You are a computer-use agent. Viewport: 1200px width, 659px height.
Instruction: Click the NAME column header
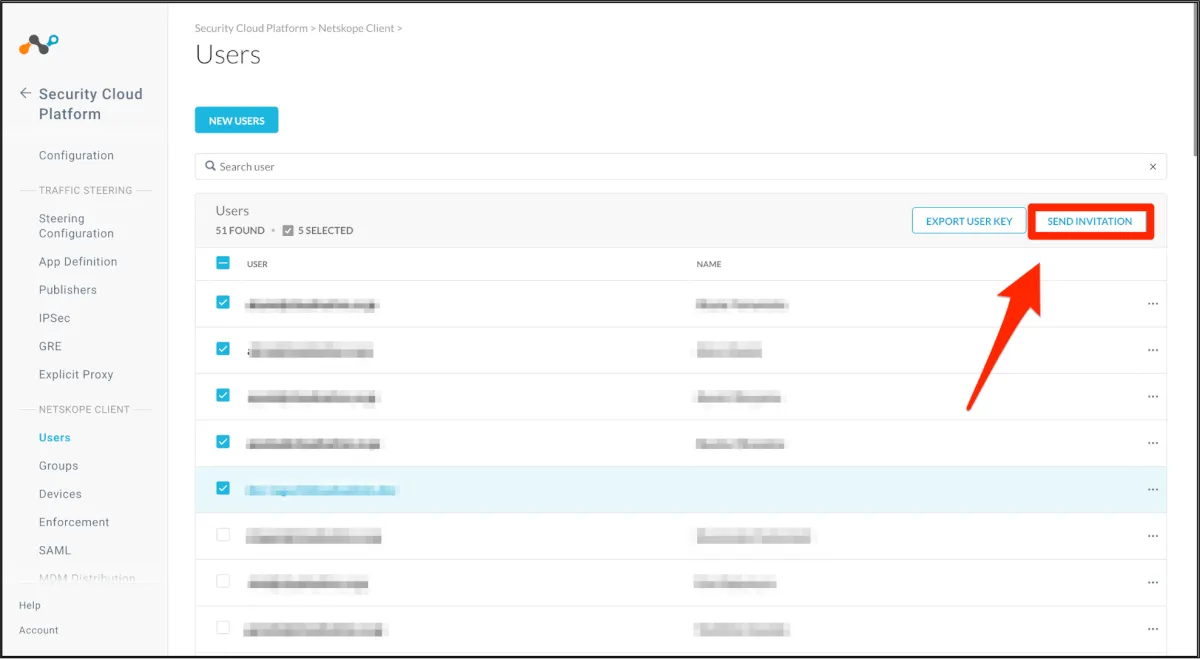coord(709,264)
